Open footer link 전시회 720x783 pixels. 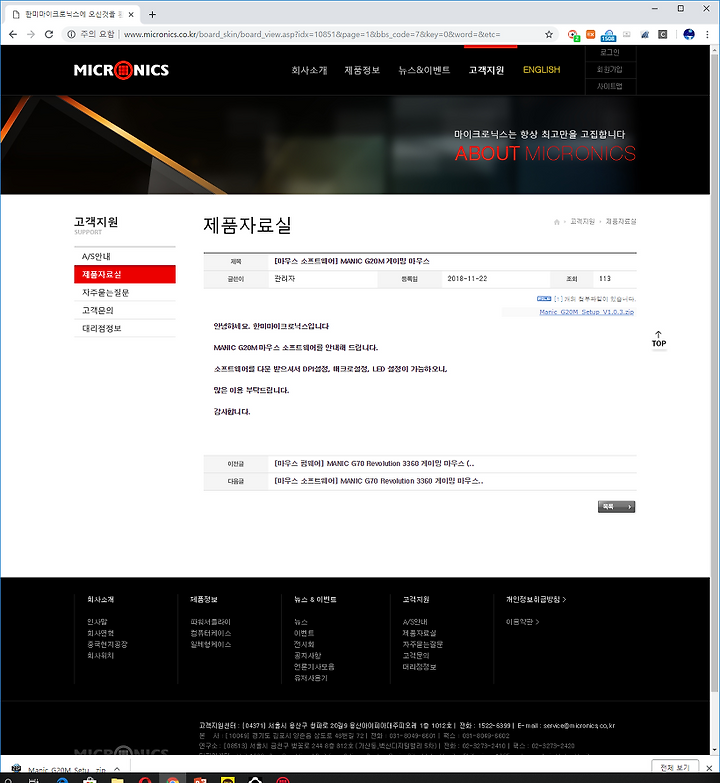(304, 645)
